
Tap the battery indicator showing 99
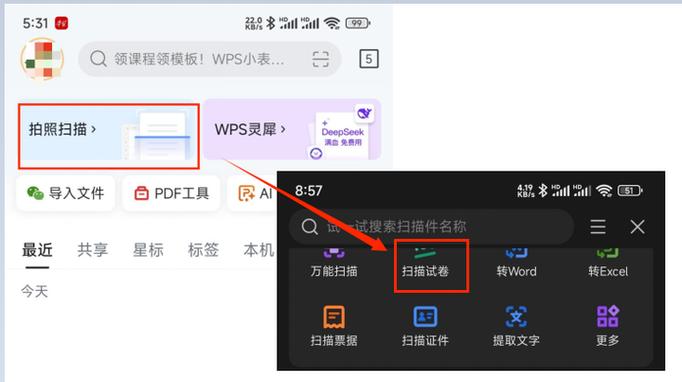358,23
